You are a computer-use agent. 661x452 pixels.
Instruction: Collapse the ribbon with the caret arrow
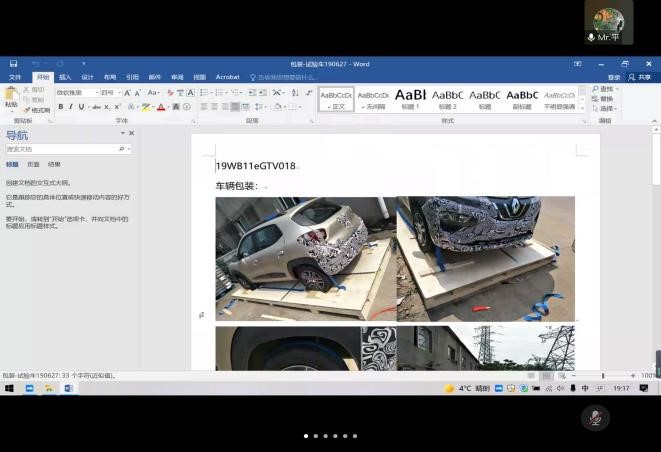coord(654,121)
